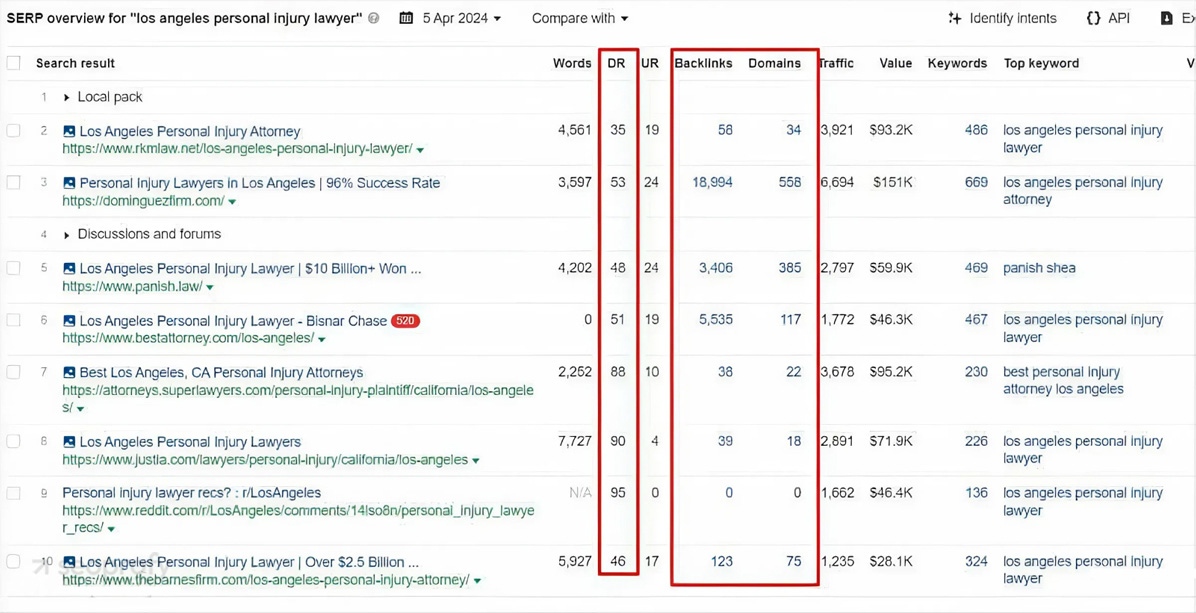Check the box for bestattorney.com result row
Image resolution: width=1196 pixels, height=613 pixels.
pyautogui.click(x=14, y=319)
